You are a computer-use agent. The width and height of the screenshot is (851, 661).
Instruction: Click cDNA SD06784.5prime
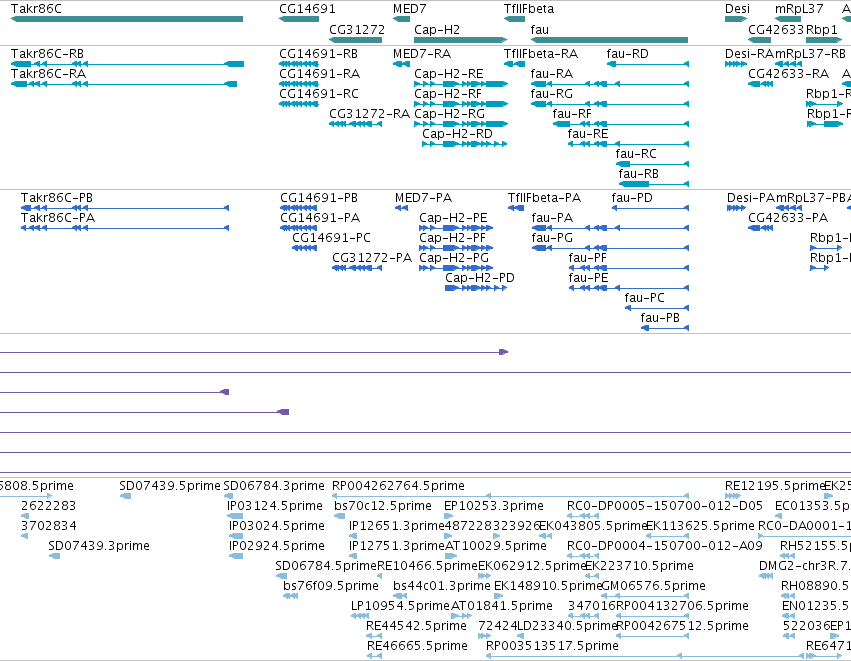326,566
